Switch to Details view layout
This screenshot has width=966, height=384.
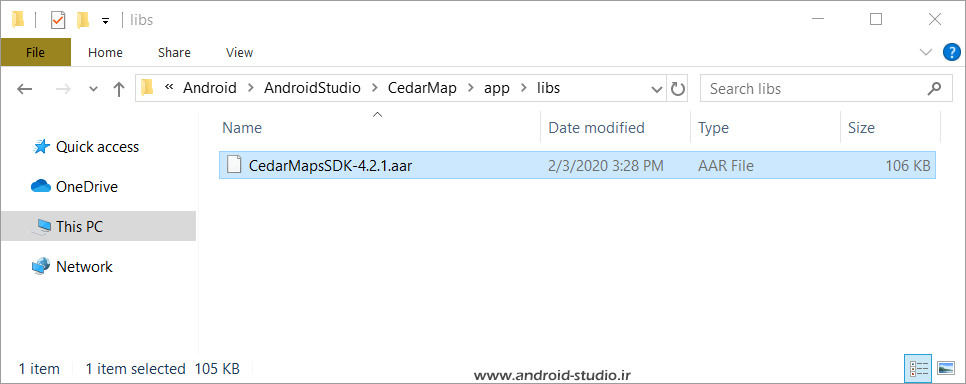point(919,369)
